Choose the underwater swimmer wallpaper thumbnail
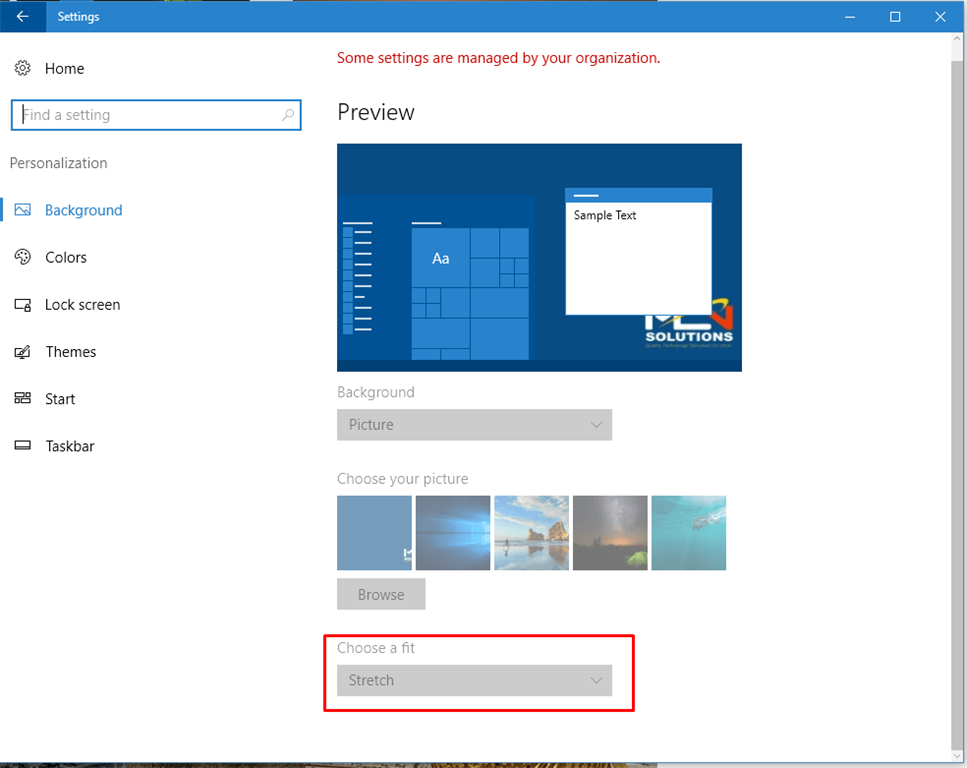 [689, 533]
